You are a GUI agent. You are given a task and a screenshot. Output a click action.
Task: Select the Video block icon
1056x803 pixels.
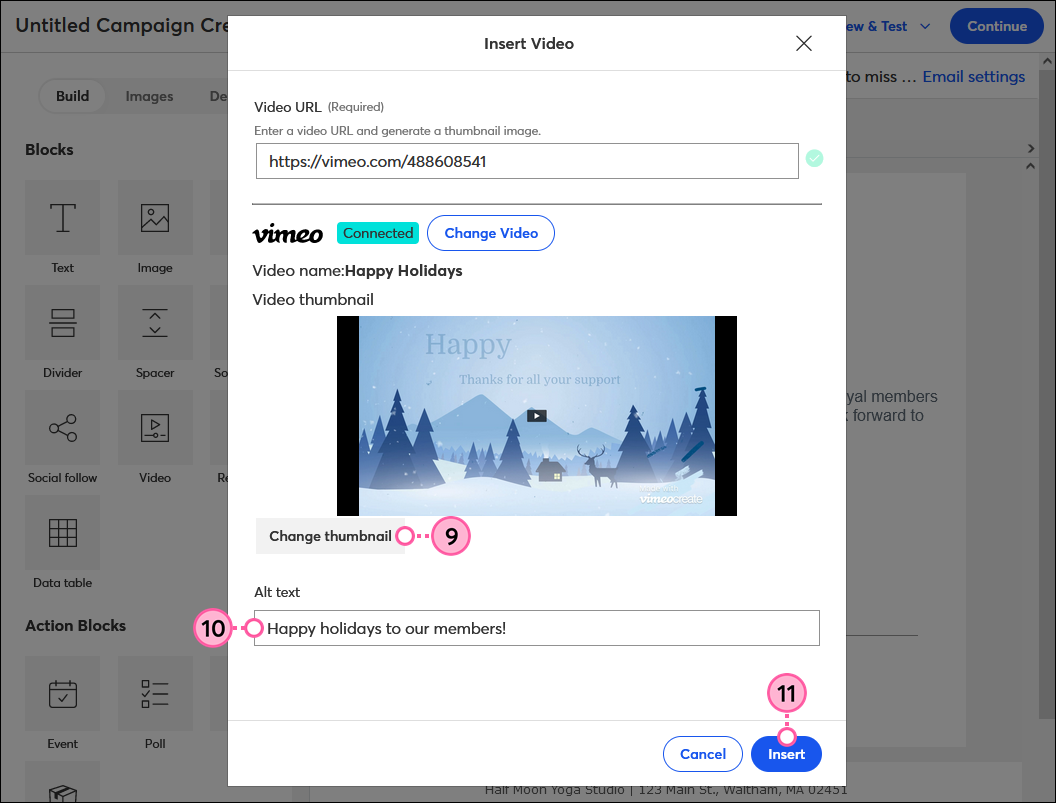point(155,428)
